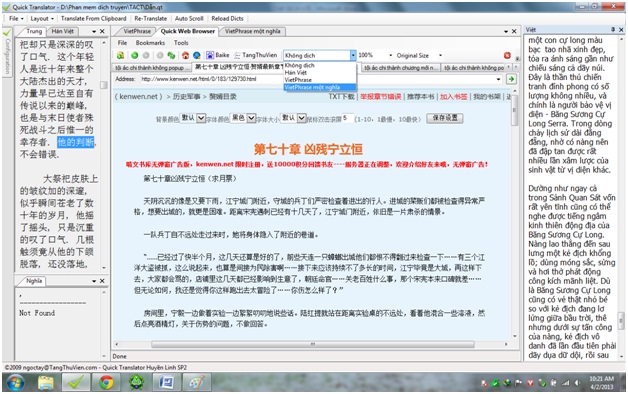Click the TangThuVien toolbar shortcut

tap(256, 55)
